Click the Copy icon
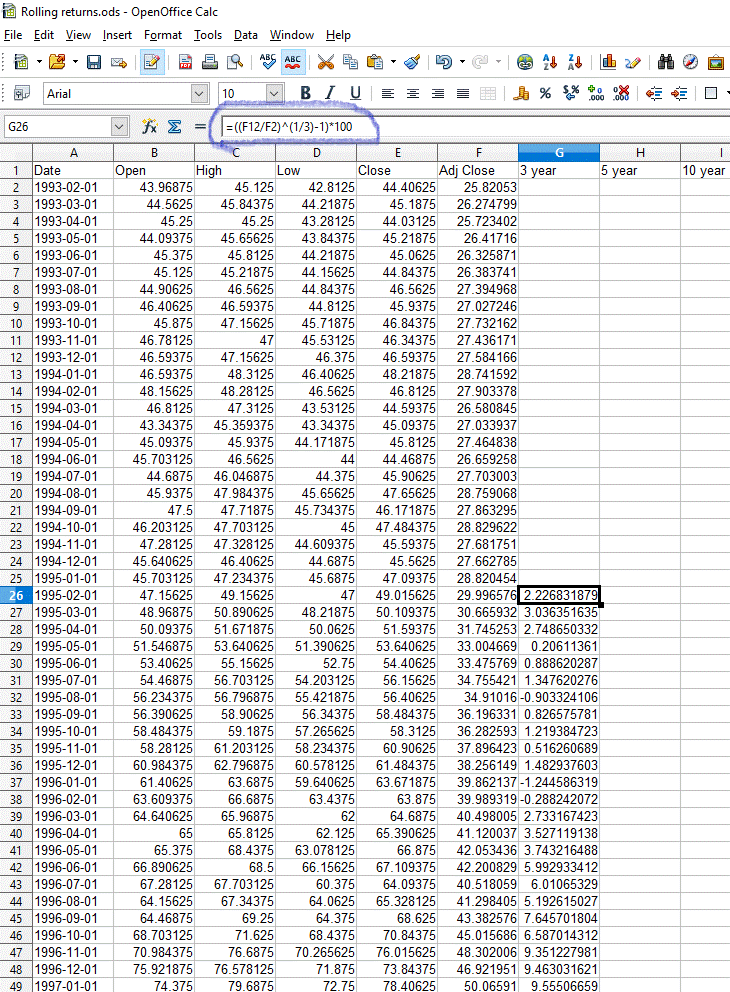 pos(350,61)
